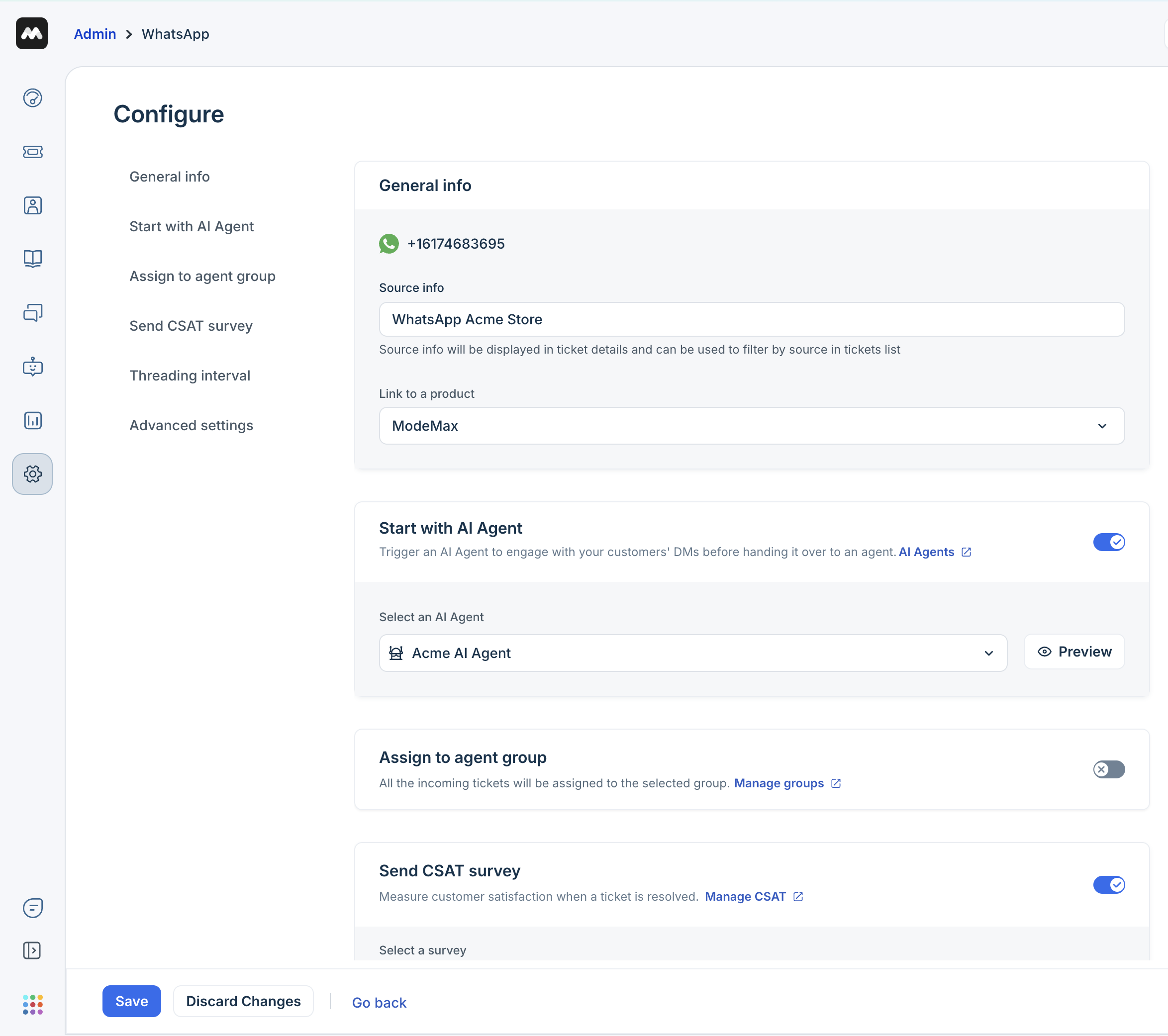Image resolution: width=1168 pixels, height=1036 pixels.
Task: Open the Manage groups link
Action: tap(779, 783)
